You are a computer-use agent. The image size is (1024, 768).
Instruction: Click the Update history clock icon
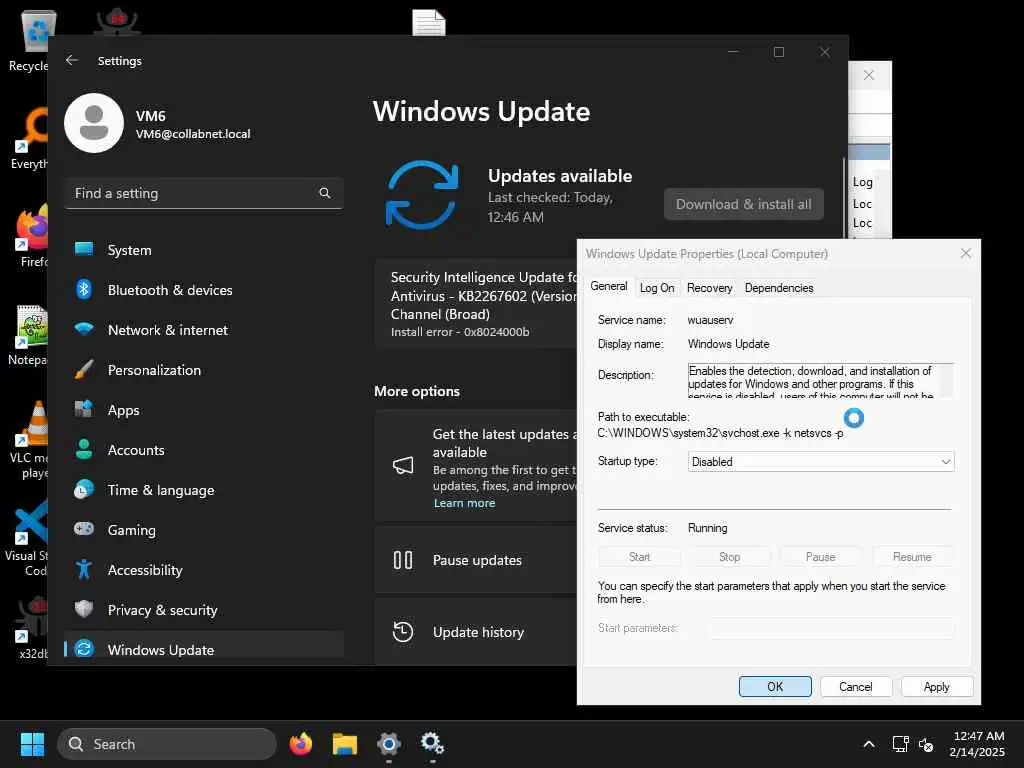click(403, 632)
